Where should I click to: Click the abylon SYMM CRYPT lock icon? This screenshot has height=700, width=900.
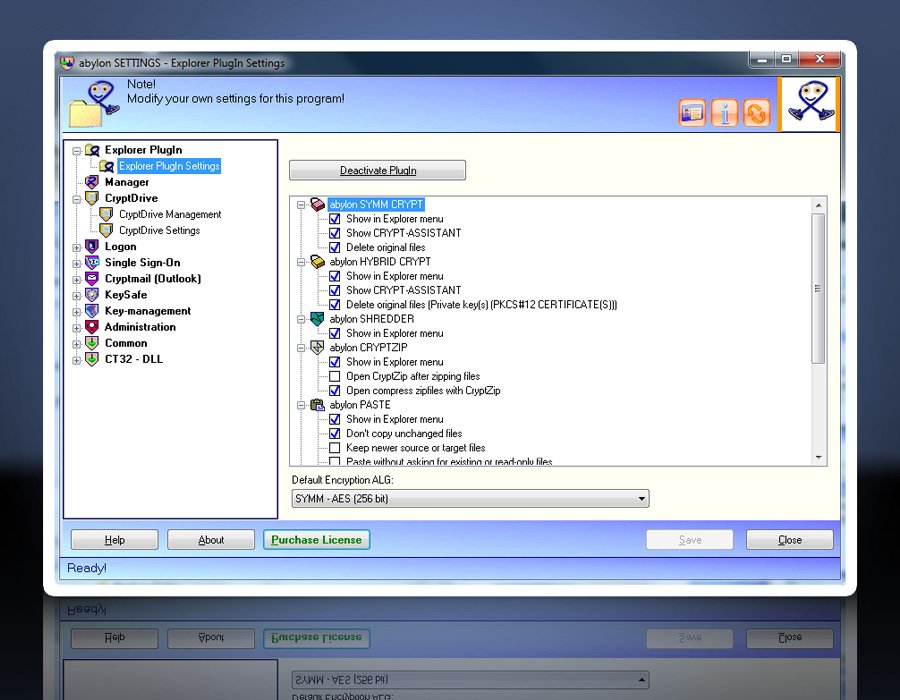point(317,204)
